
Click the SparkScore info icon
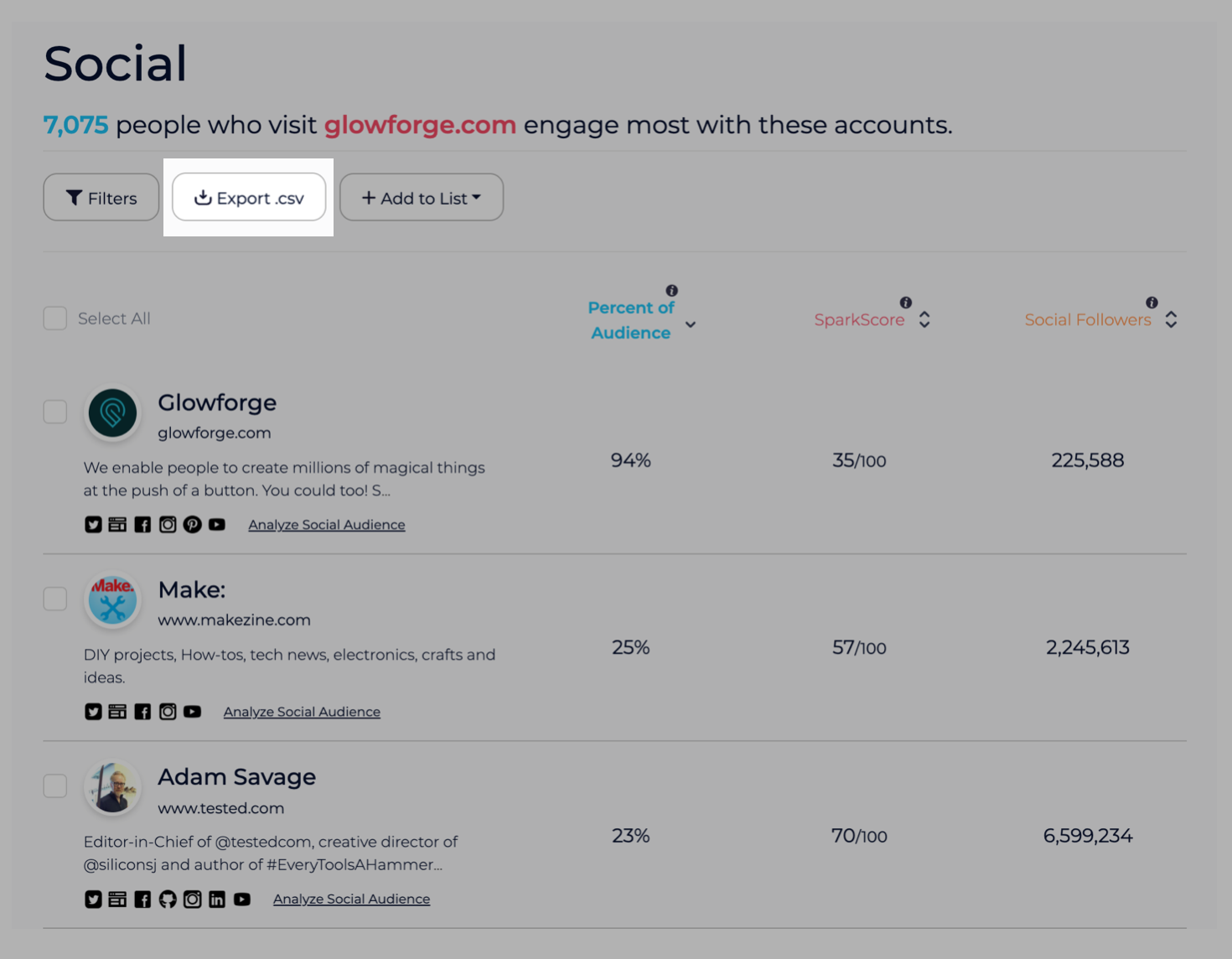[x=905, y=303]
